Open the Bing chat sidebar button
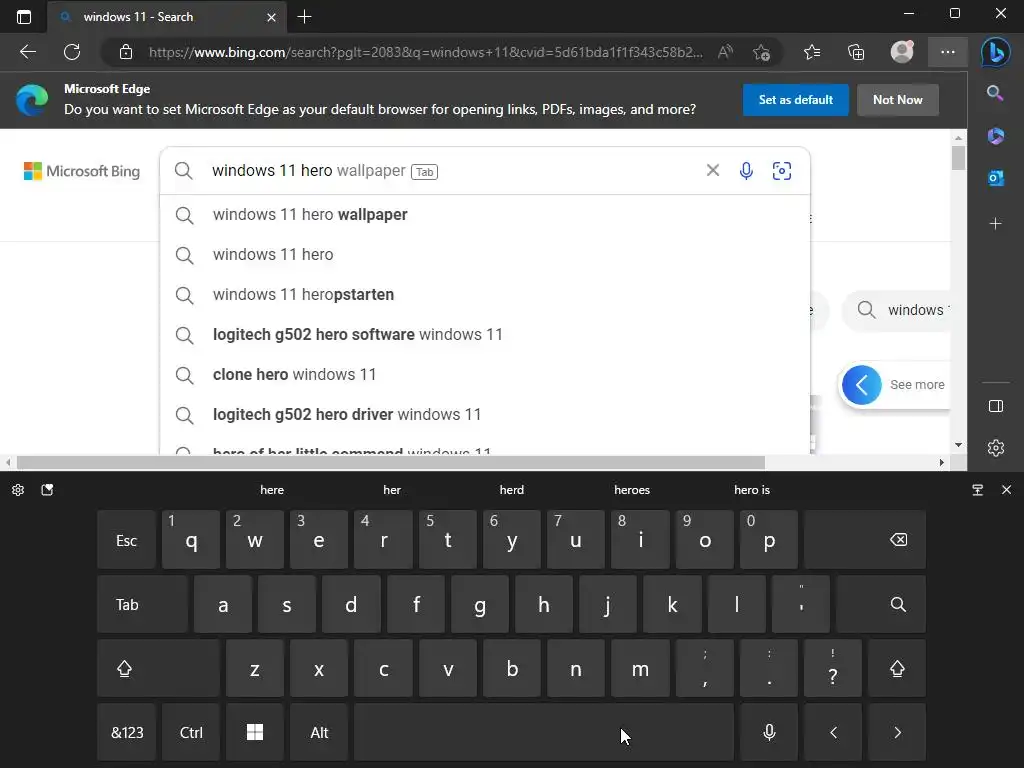 pos(995,52)
